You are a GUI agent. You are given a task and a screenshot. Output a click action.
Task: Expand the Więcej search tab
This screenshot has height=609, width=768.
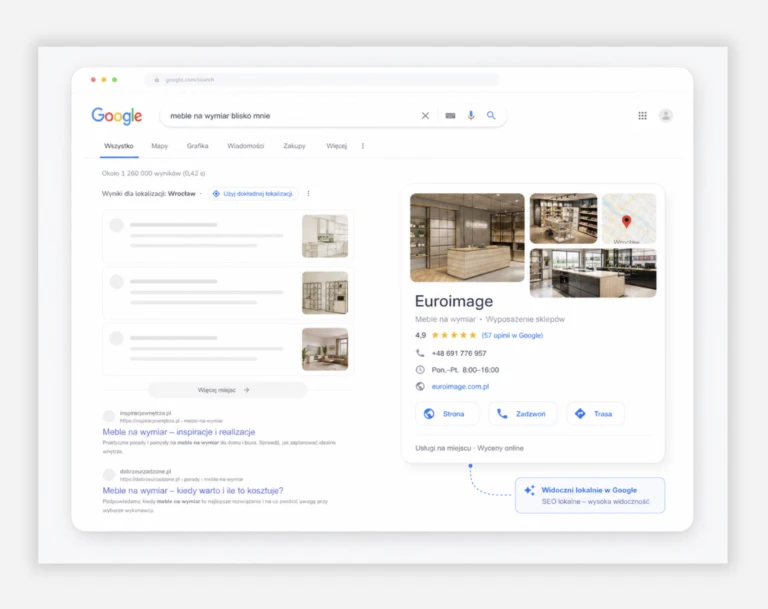click(x=336, y=146)
